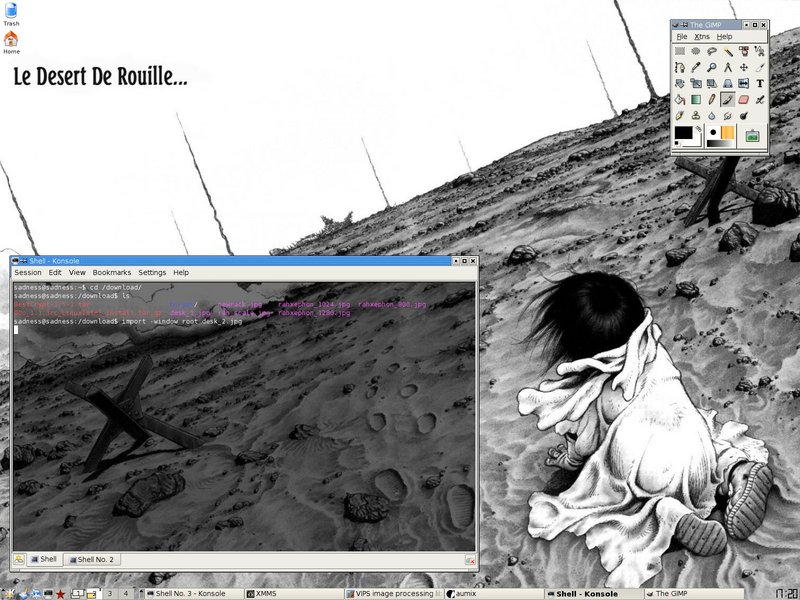Open Shell No. 3 - Konsole taskbar entry
The width and height of the screenshot is (800, 600).
pos(192,594)
